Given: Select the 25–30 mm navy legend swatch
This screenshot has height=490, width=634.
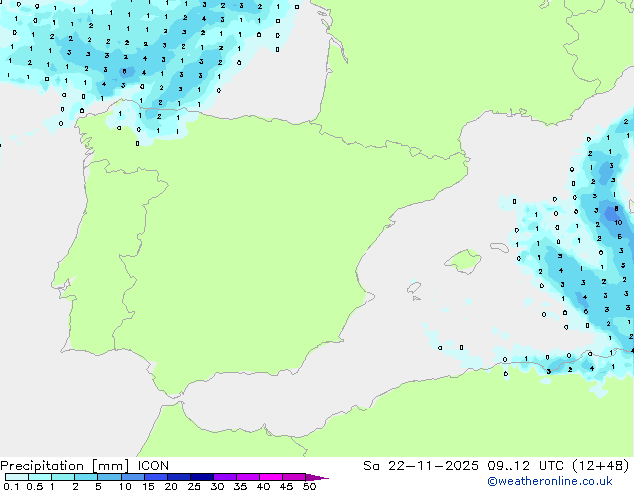Looking at the screenshot, I should pos(201,477).
